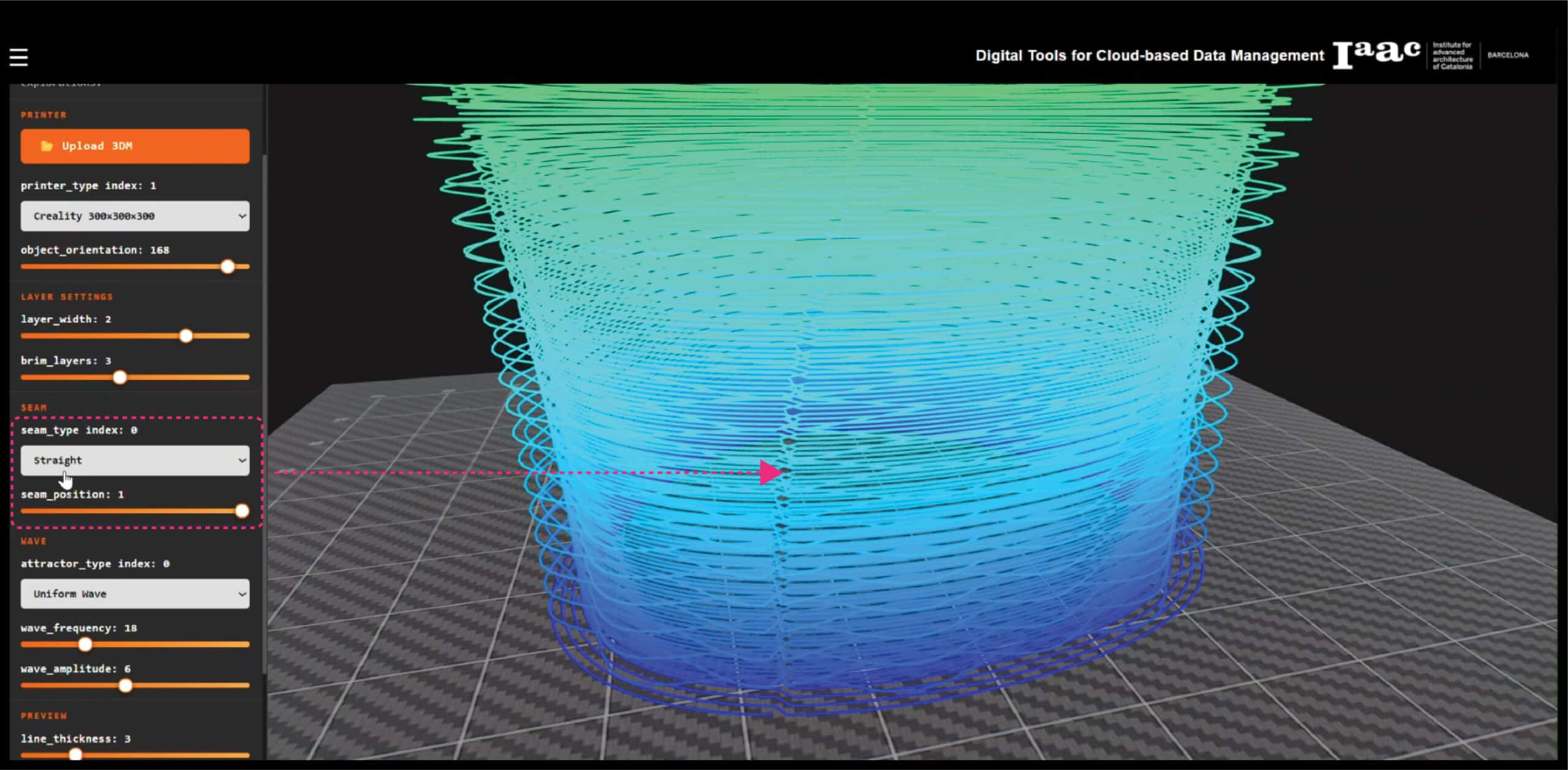Click the object_orientation slider handle
The height and width of the screenshot is (770, 1568).
pos(228,266)
